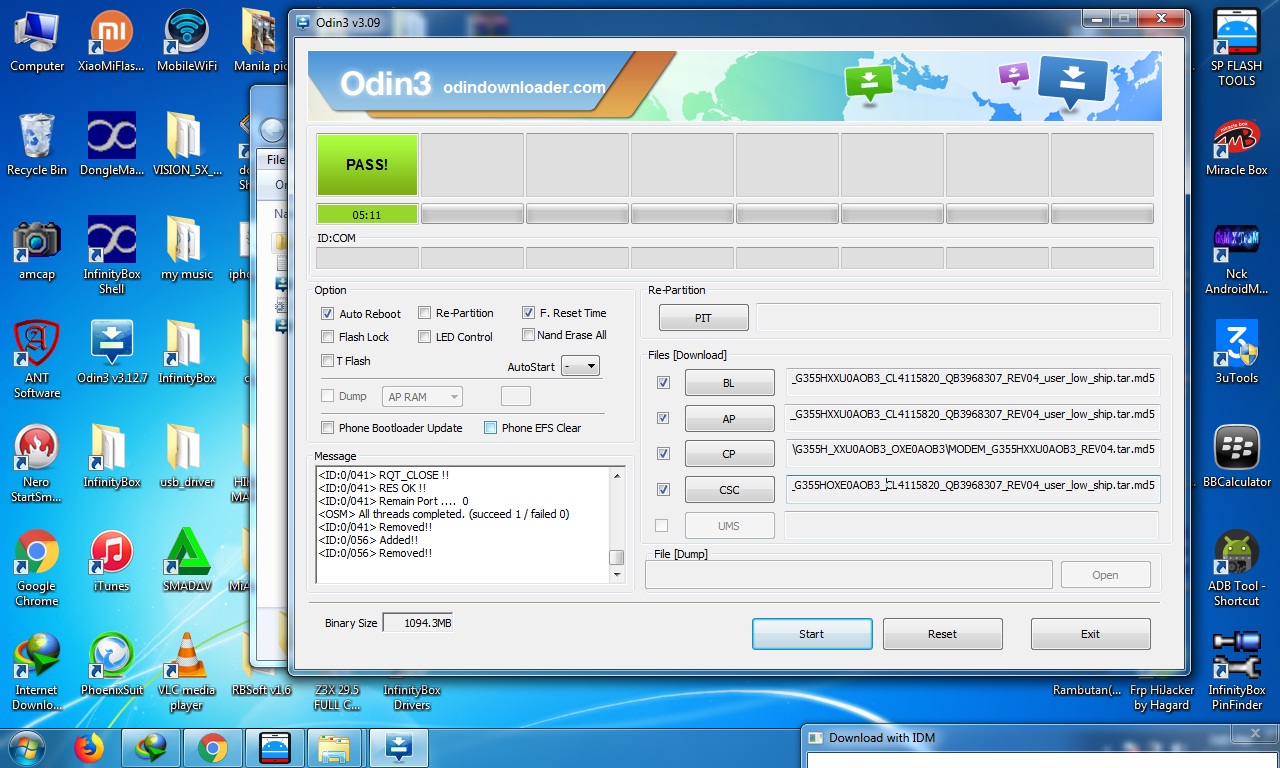This screenshot has height=768, width=1280.
Task: Click the CSC file button
Action: tap(729, 489)
